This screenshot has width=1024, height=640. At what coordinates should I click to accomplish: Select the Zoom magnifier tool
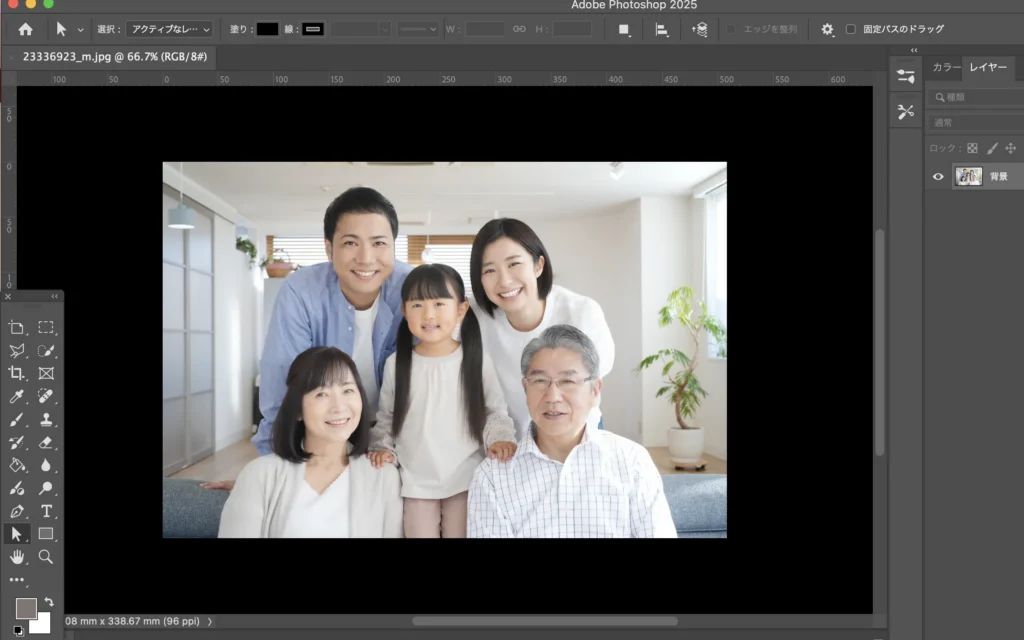(46, 557)
